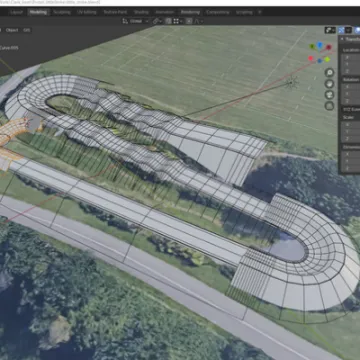
Task: Switch to the Compositing workspace tab
Action: point(217,12)
